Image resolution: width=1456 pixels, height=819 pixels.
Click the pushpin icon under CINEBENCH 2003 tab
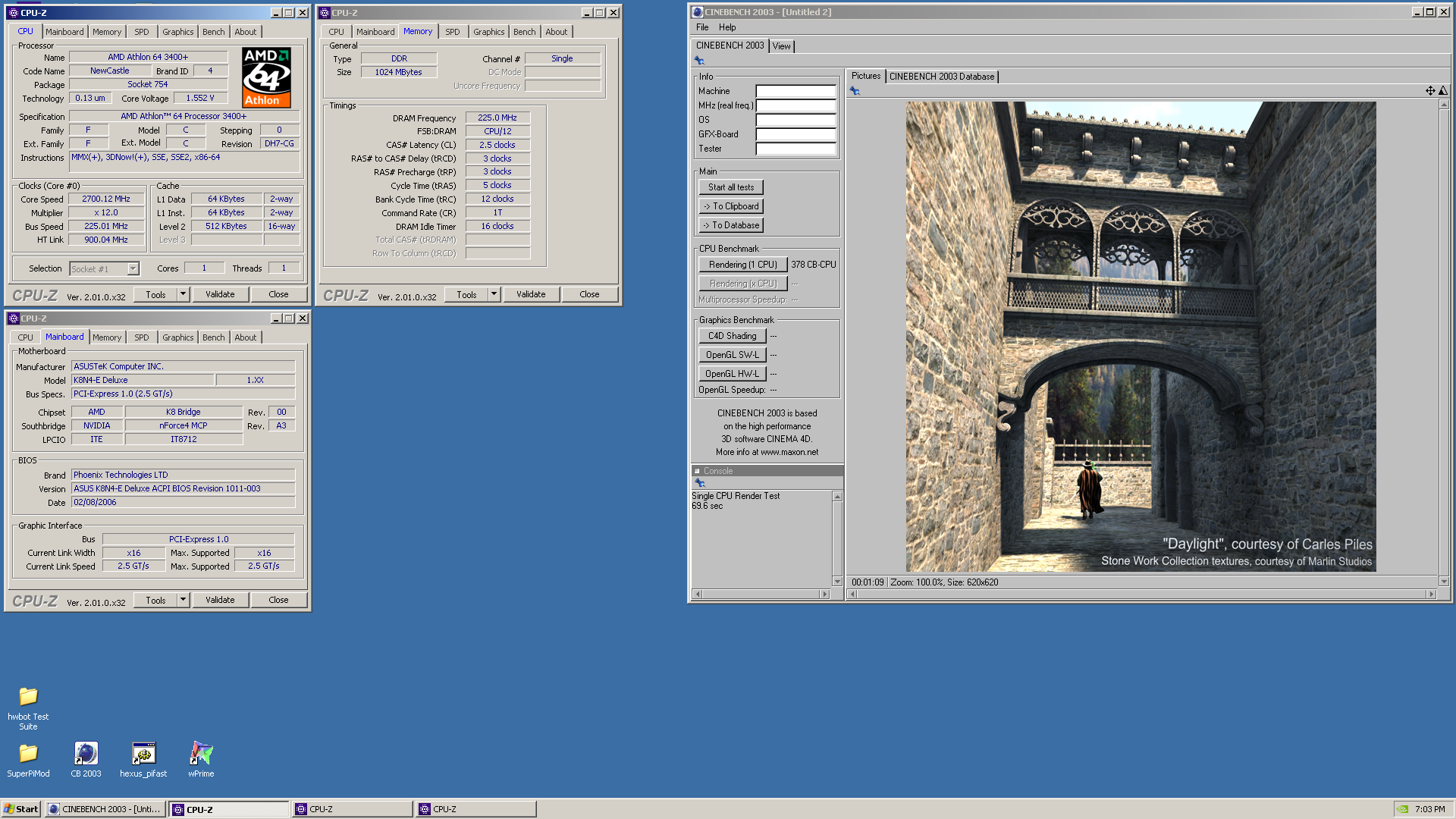699,61
